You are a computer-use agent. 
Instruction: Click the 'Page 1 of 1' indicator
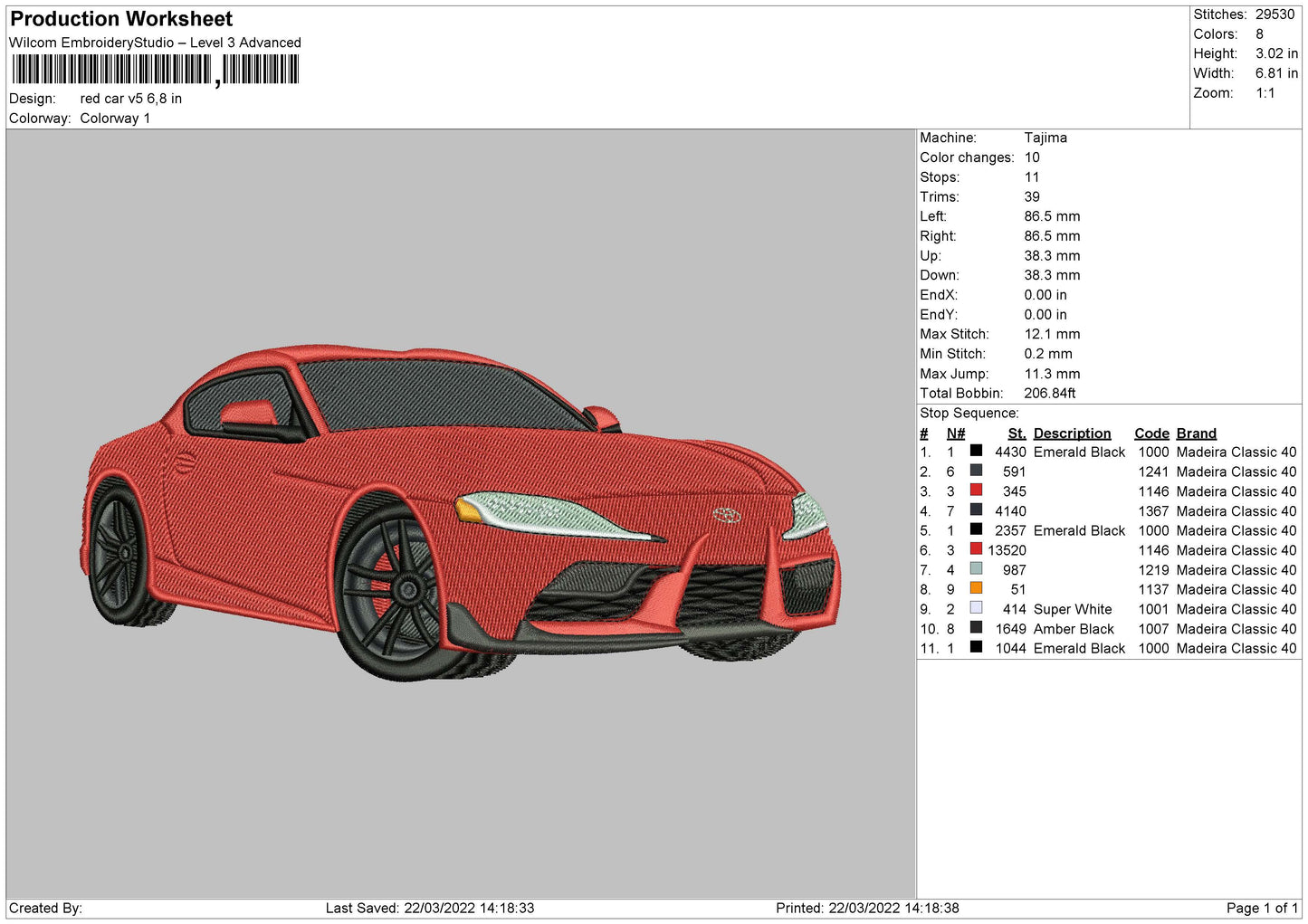point(1262,909)
